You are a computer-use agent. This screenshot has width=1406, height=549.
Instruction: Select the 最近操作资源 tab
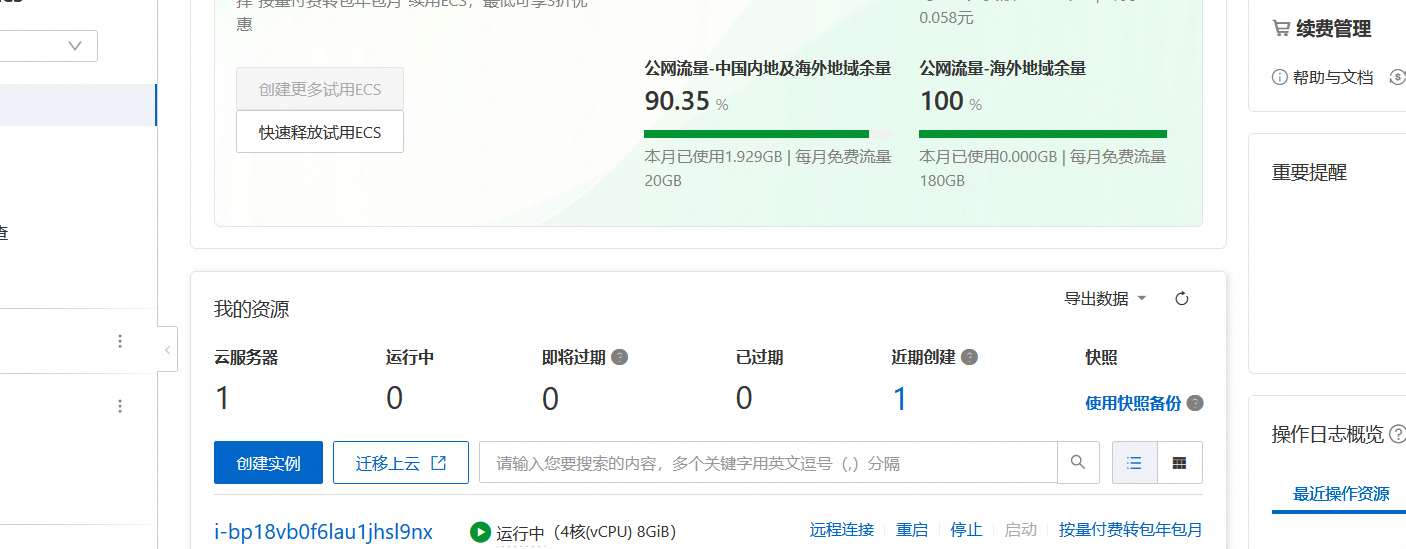point(1341,494)
